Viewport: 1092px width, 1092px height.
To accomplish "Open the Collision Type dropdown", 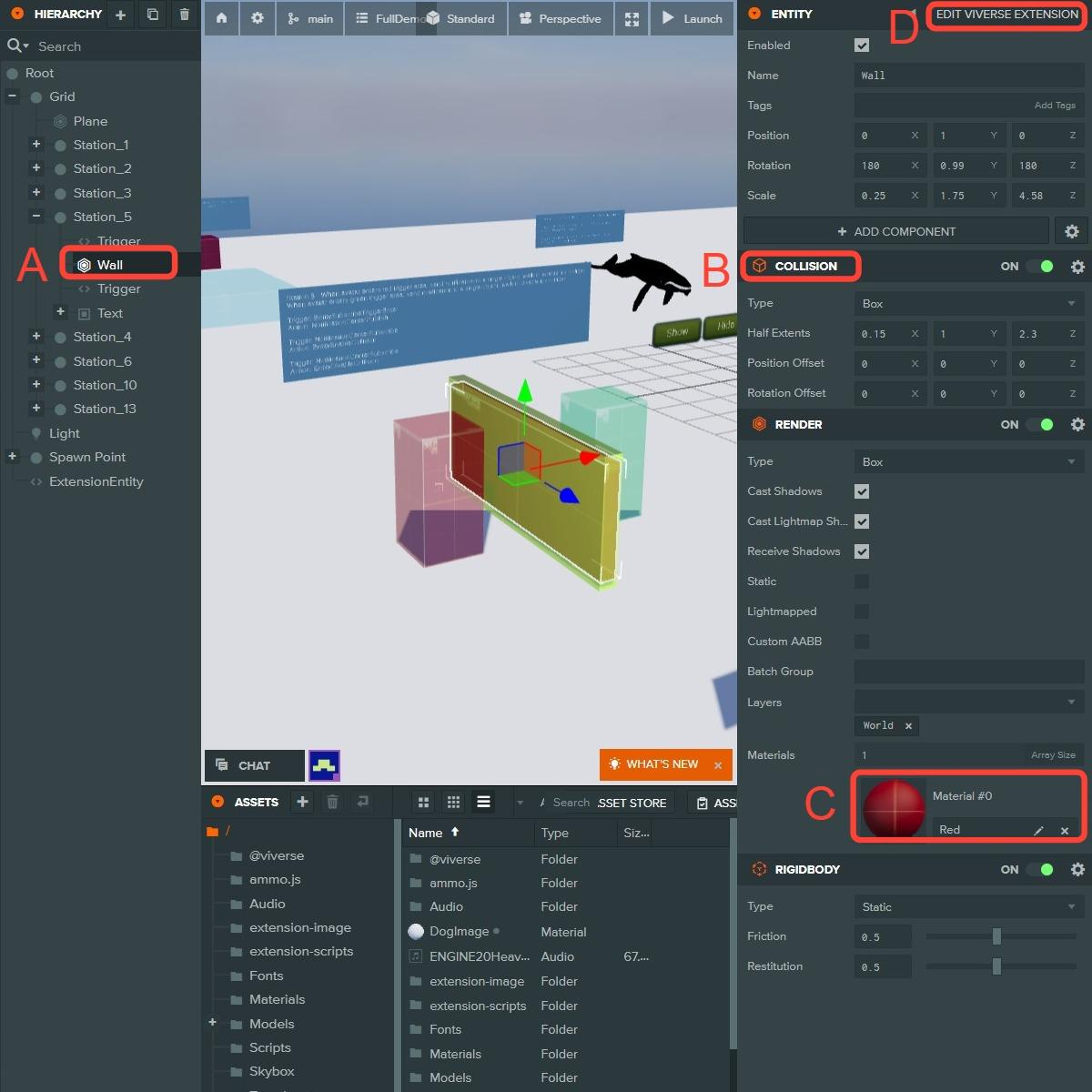I will click(968, 304).
